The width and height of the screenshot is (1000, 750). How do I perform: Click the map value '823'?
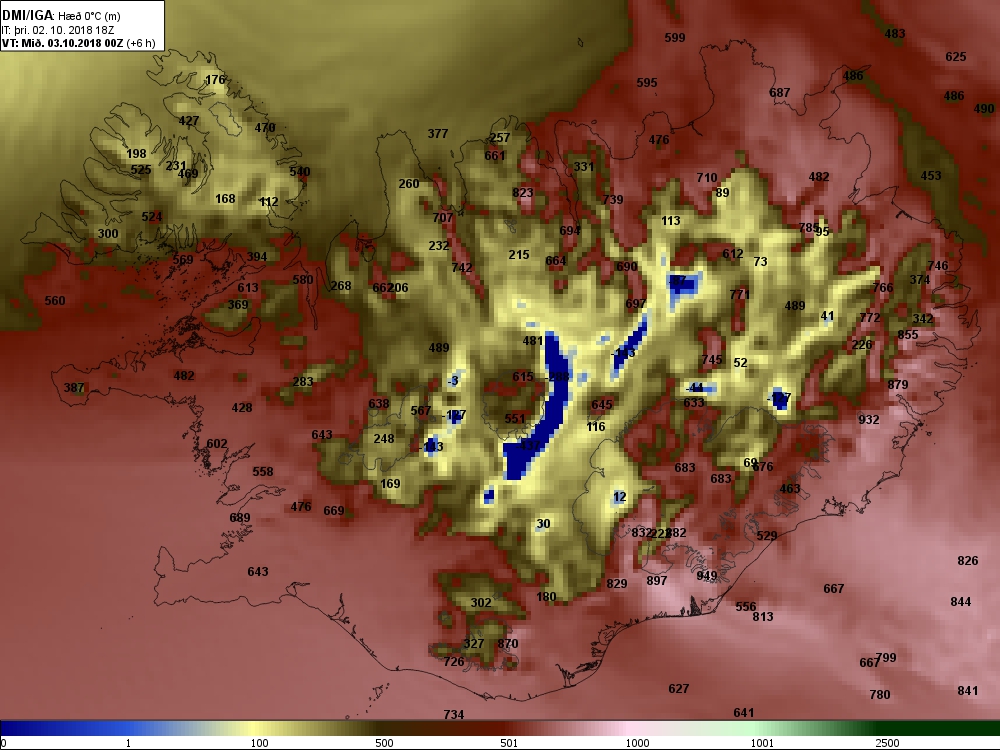522,193
